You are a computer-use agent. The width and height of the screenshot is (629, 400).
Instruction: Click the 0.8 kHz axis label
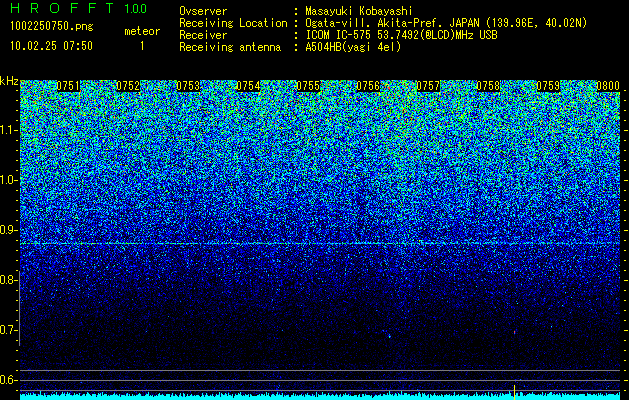click(8, 280)
